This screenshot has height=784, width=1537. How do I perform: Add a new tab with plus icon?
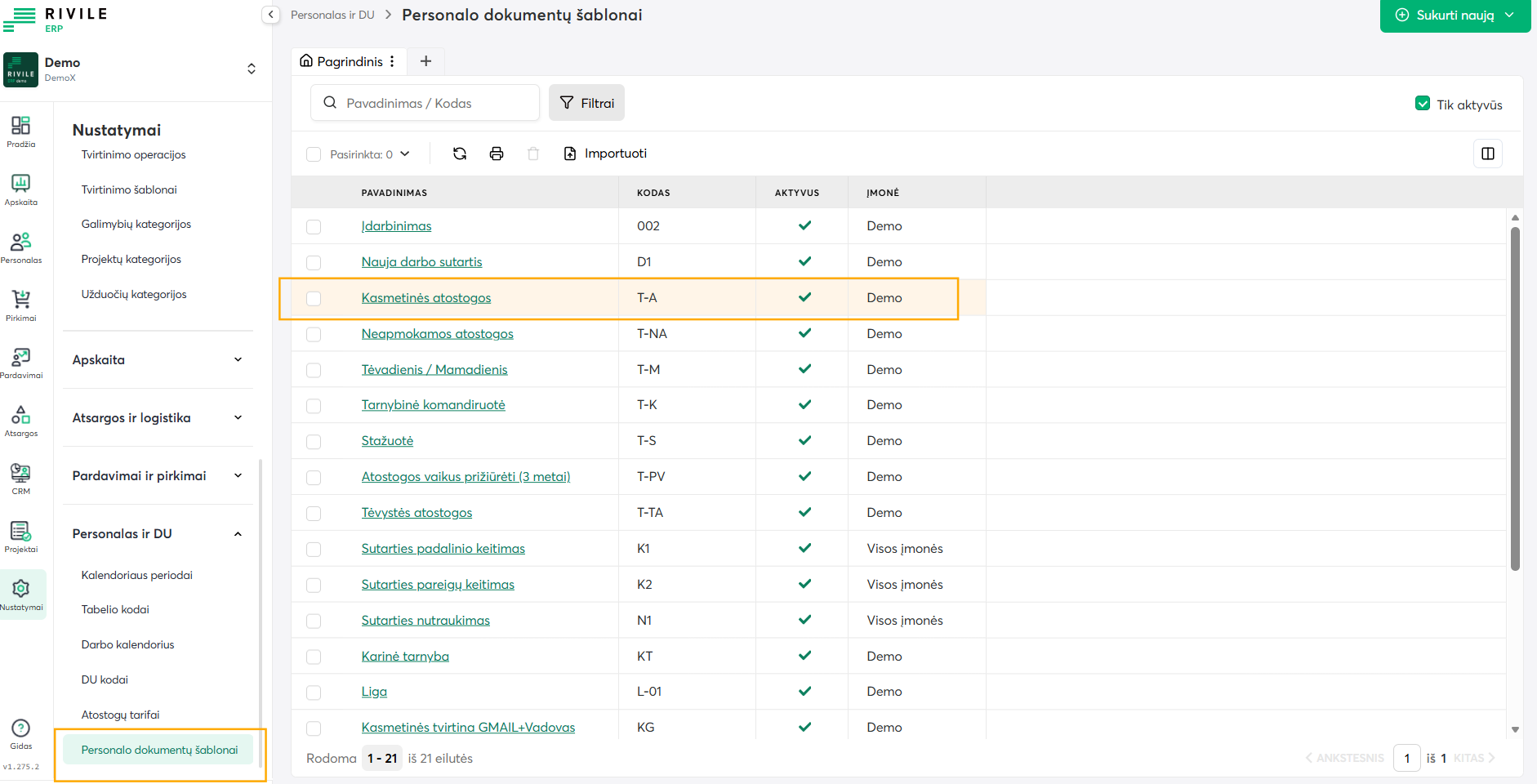pyautogui.click(x=425, y=61)
